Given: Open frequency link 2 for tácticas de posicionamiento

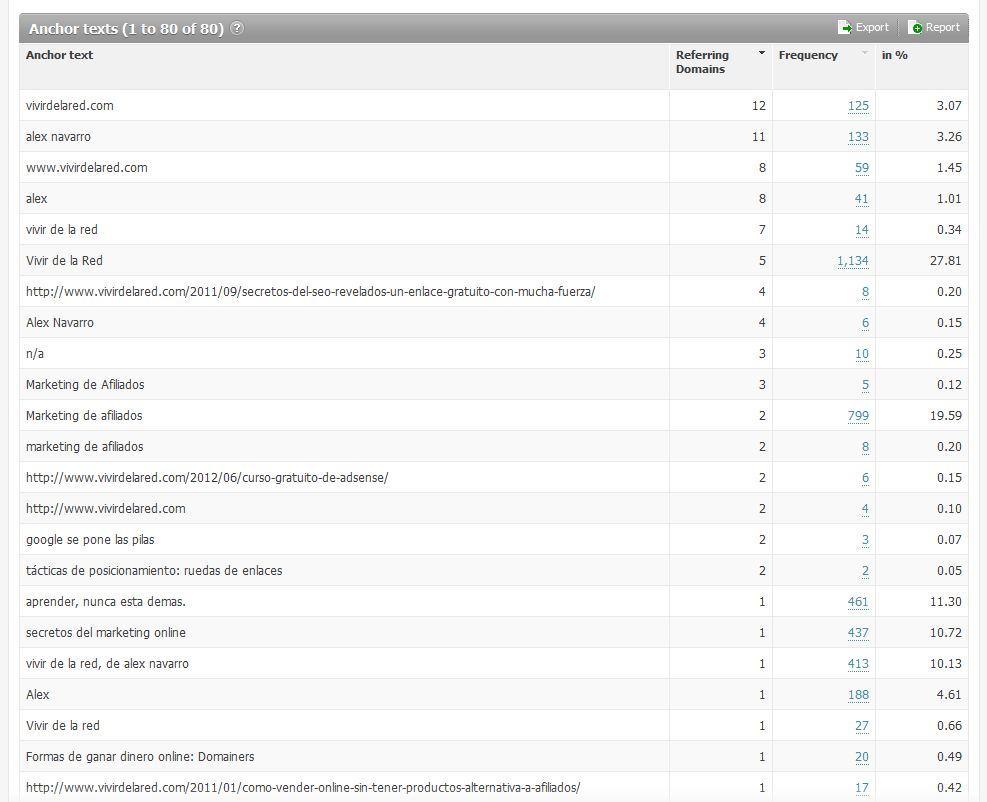Looking at the screenshot, I should pos(866,570).
